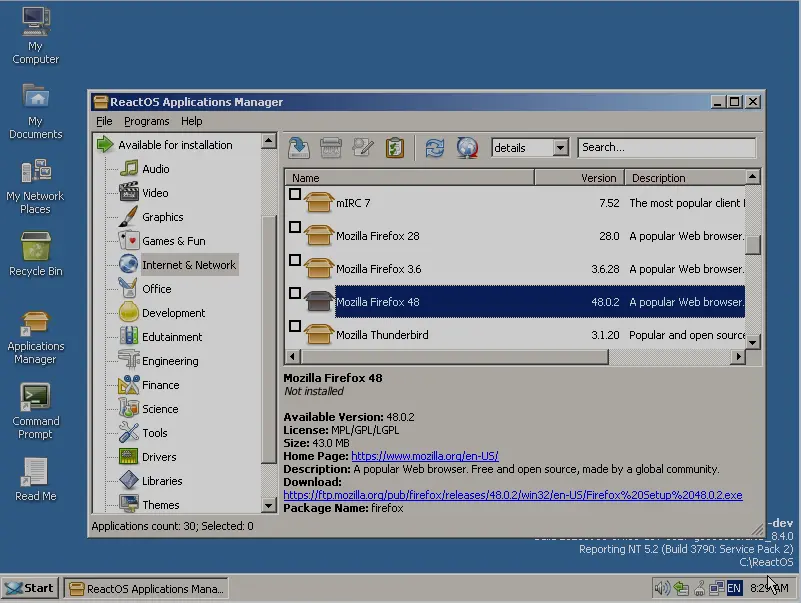This screenshot has width=801, height=603.
Task: Check the Mozilla Firefox 48 checkbox
Action: (295, 293)
